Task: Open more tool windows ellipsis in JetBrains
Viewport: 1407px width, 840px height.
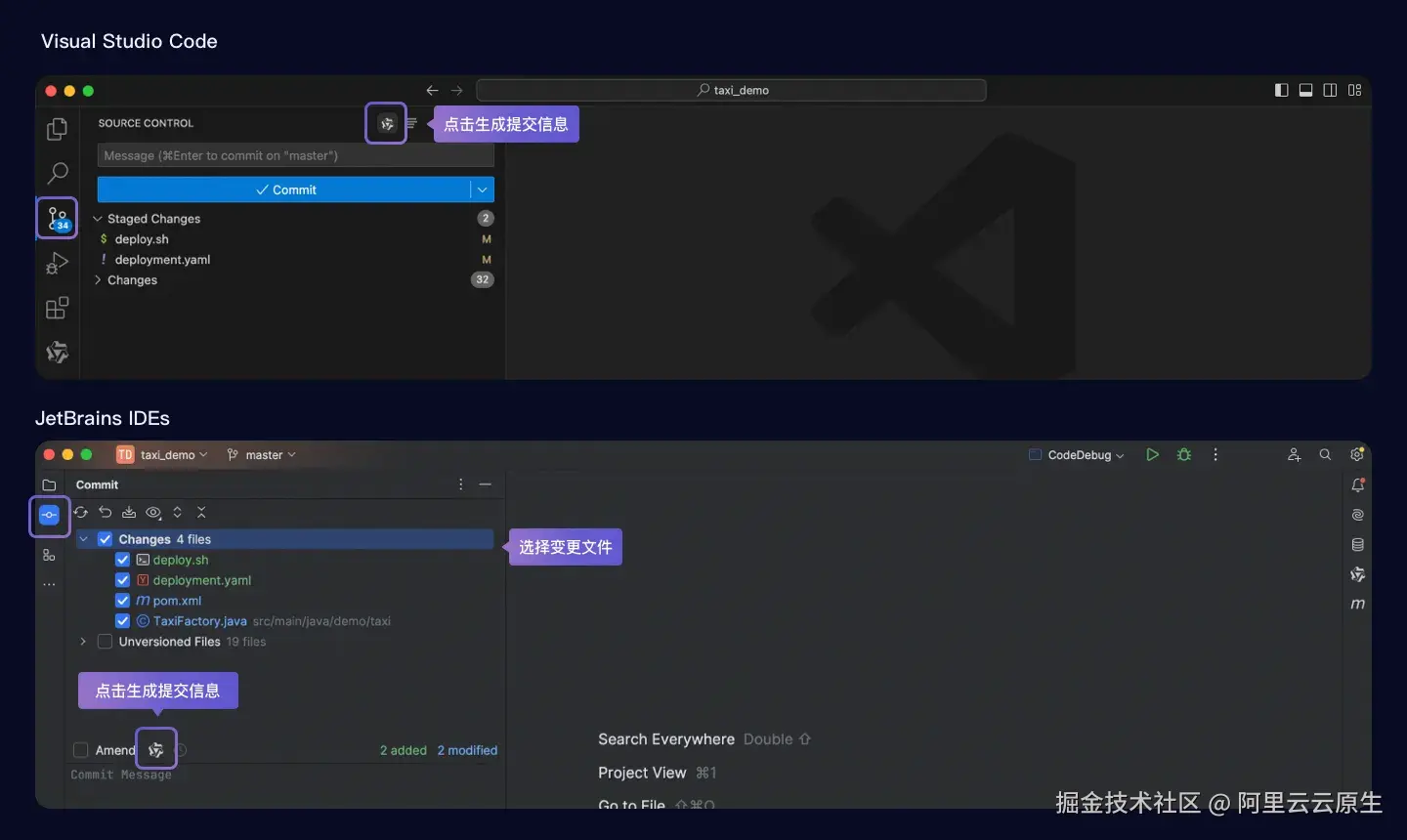Action: coord(49,584)
